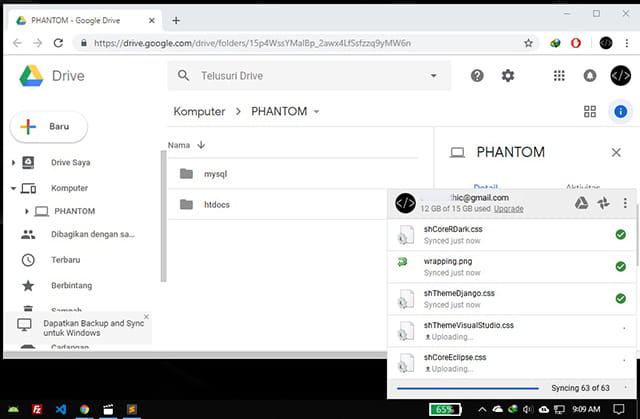This screenshot has width=640, height=419.
Task: Bookmark this page with the star icon
Action: [528, 43]
